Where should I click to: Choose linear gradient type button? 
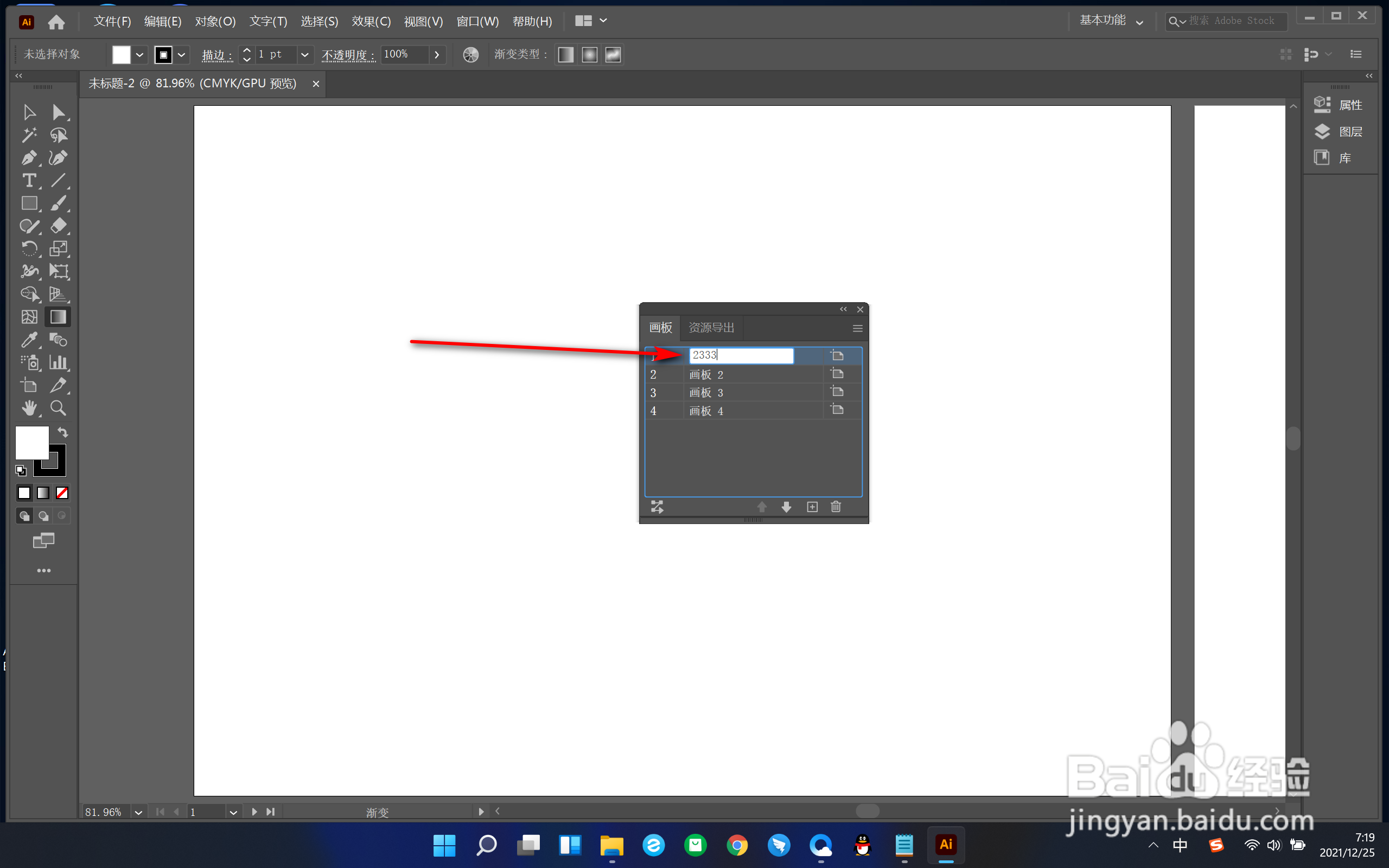566,55
